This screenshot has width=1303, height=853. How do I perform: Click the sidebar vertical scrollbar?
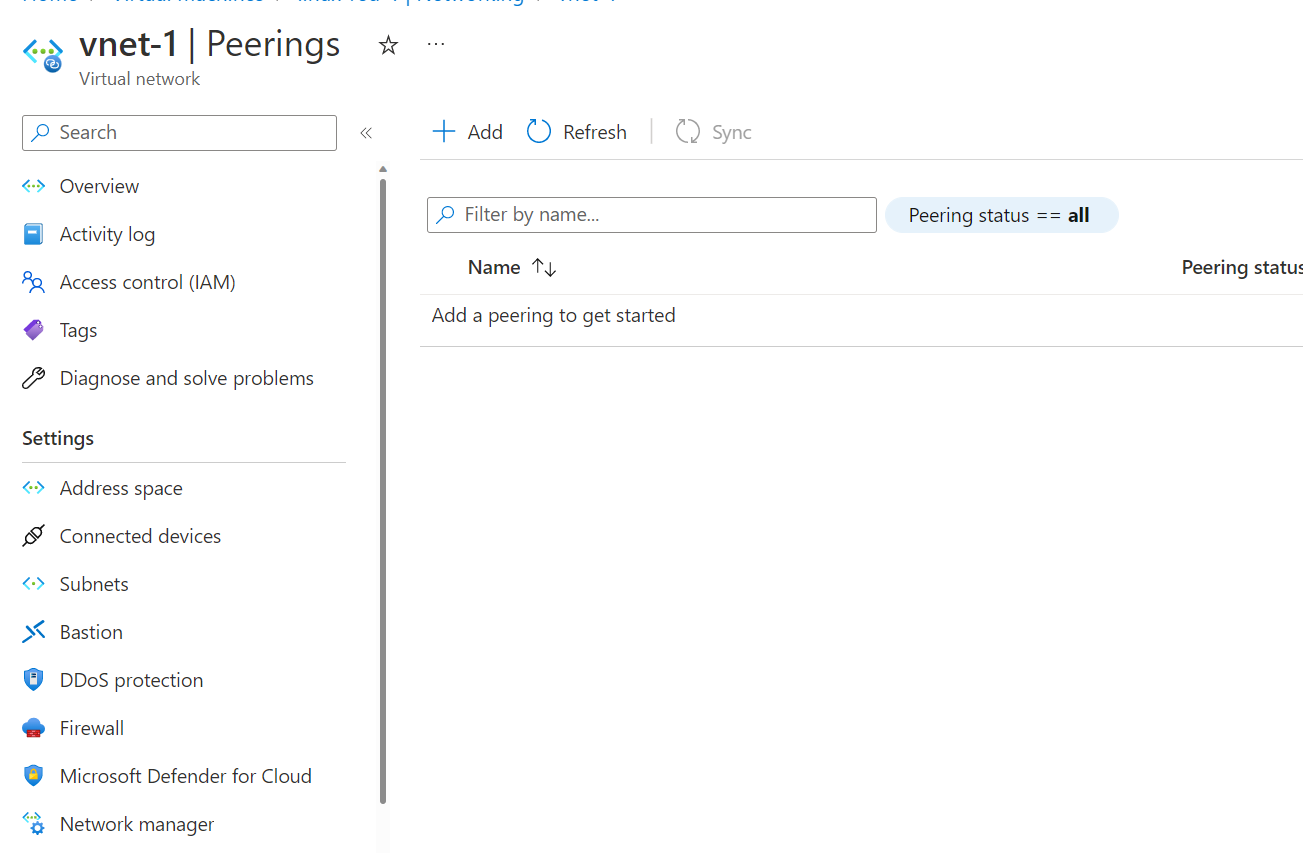[x=383, y=490]
